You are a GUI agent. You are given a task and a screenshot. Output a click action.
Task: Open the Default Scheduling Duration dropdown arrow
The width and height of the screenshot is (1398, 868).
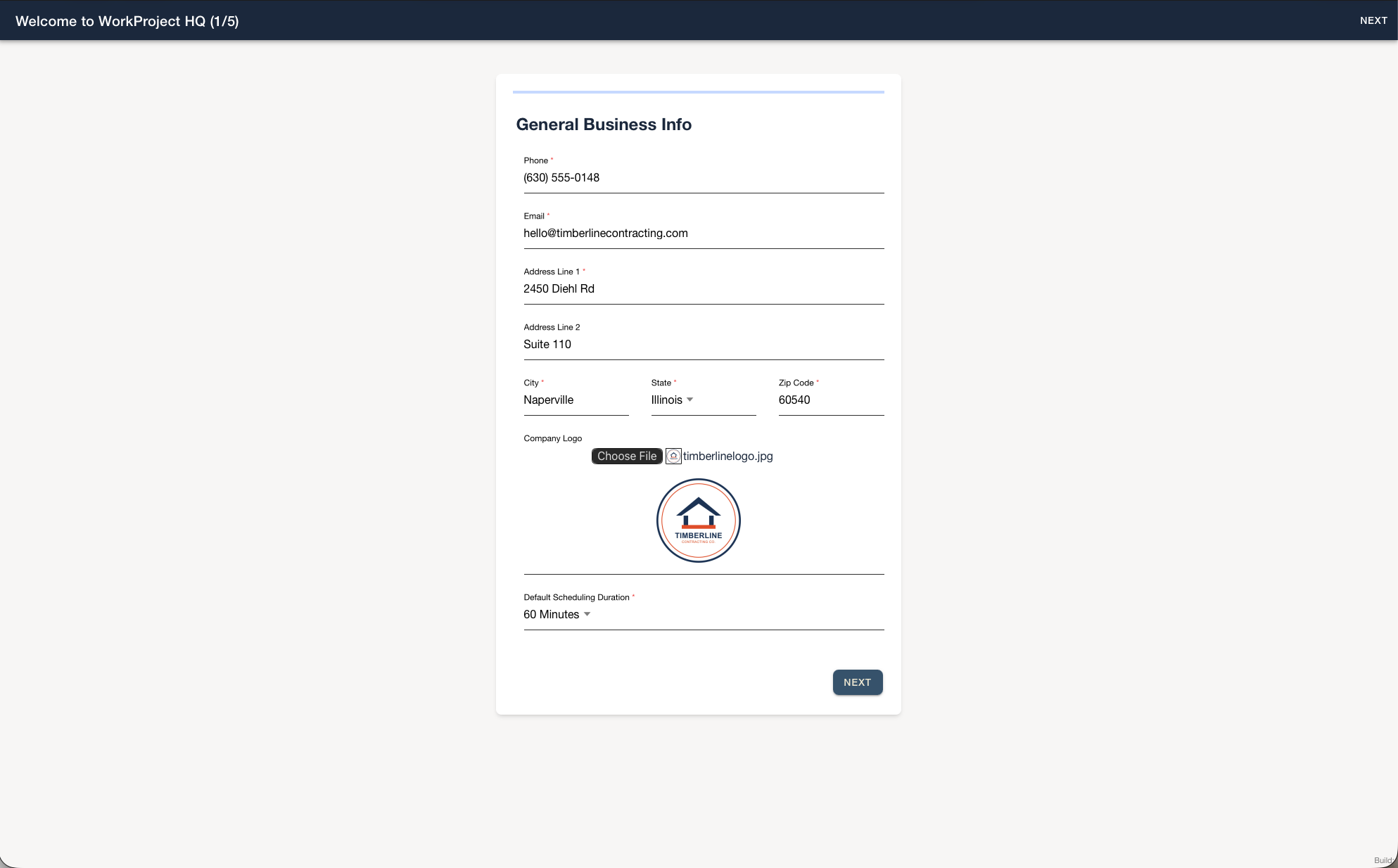click(x=587, y=614)
